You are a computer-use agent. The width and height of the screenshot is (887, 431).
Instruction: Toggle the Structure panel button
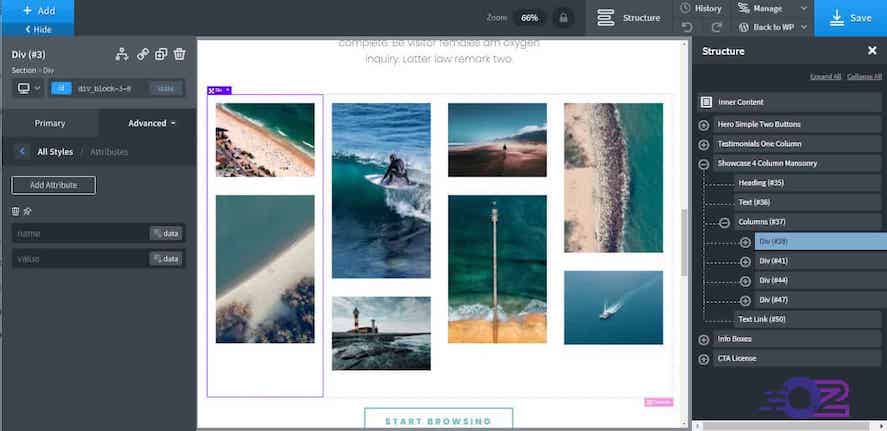628,18
